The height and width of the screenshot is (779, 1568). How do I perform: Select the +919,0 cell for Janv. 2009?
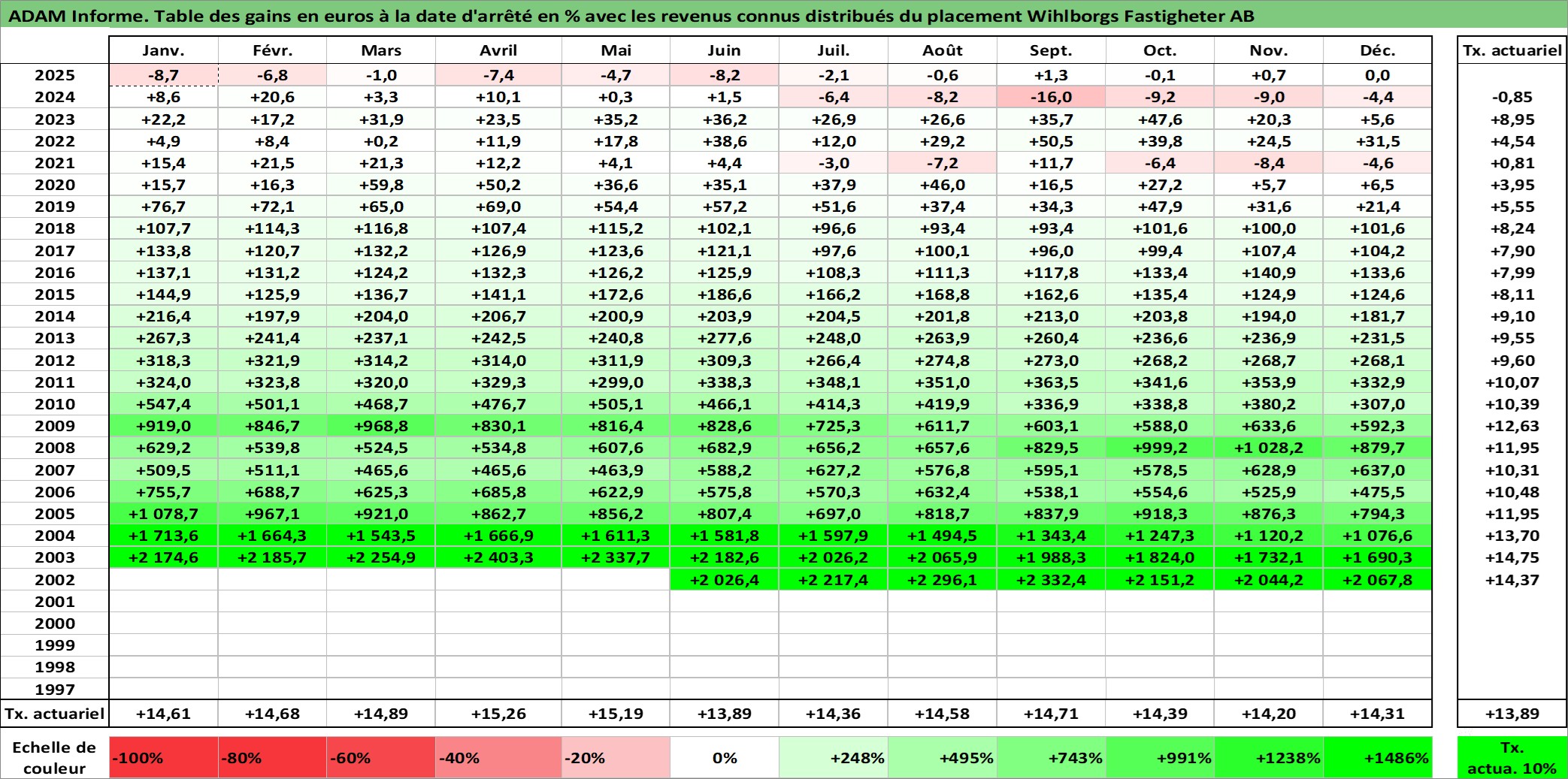[164, 426]
